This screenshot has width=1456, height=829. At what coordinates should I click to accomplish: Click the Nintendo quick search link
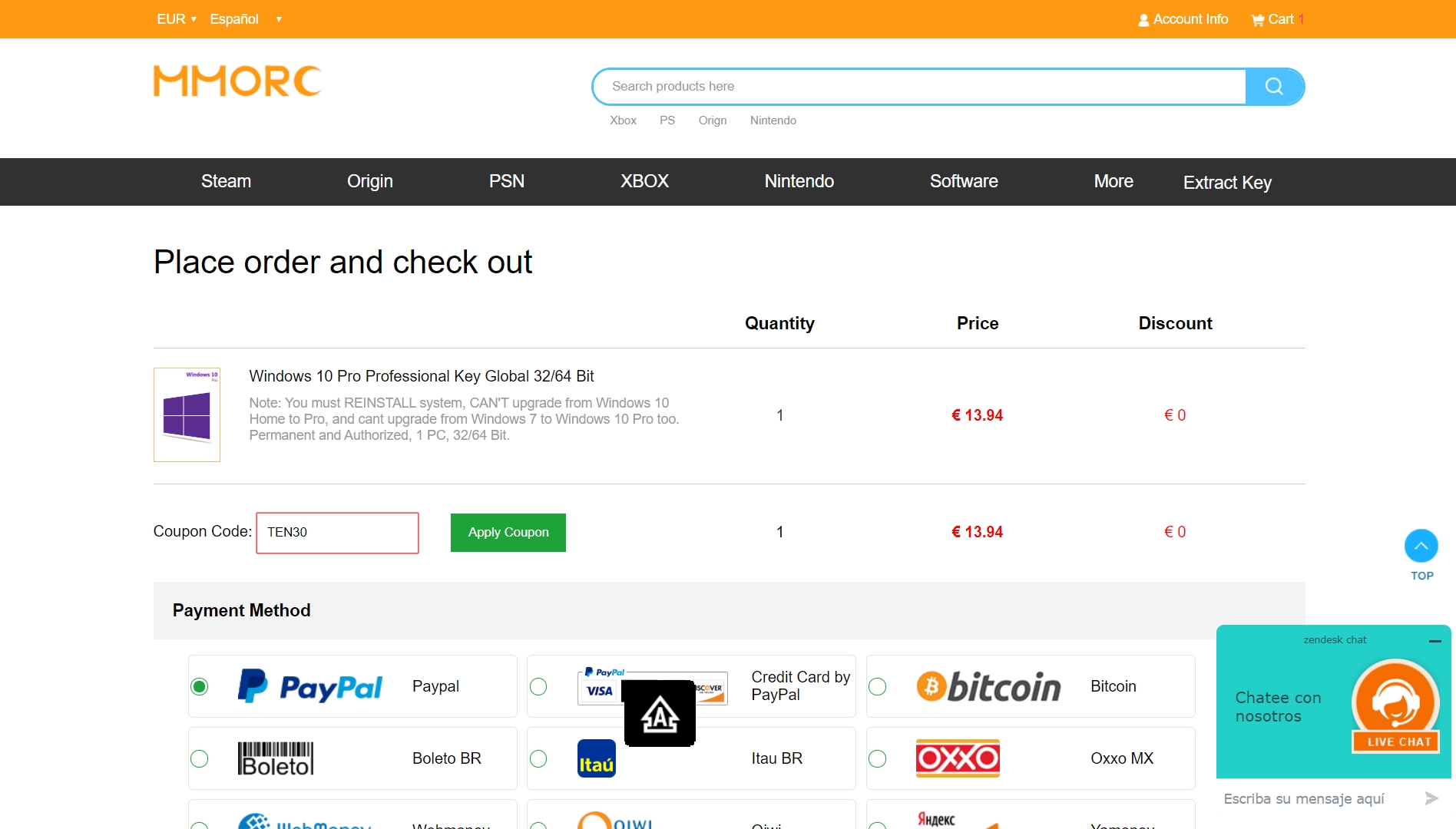[773, 121]
